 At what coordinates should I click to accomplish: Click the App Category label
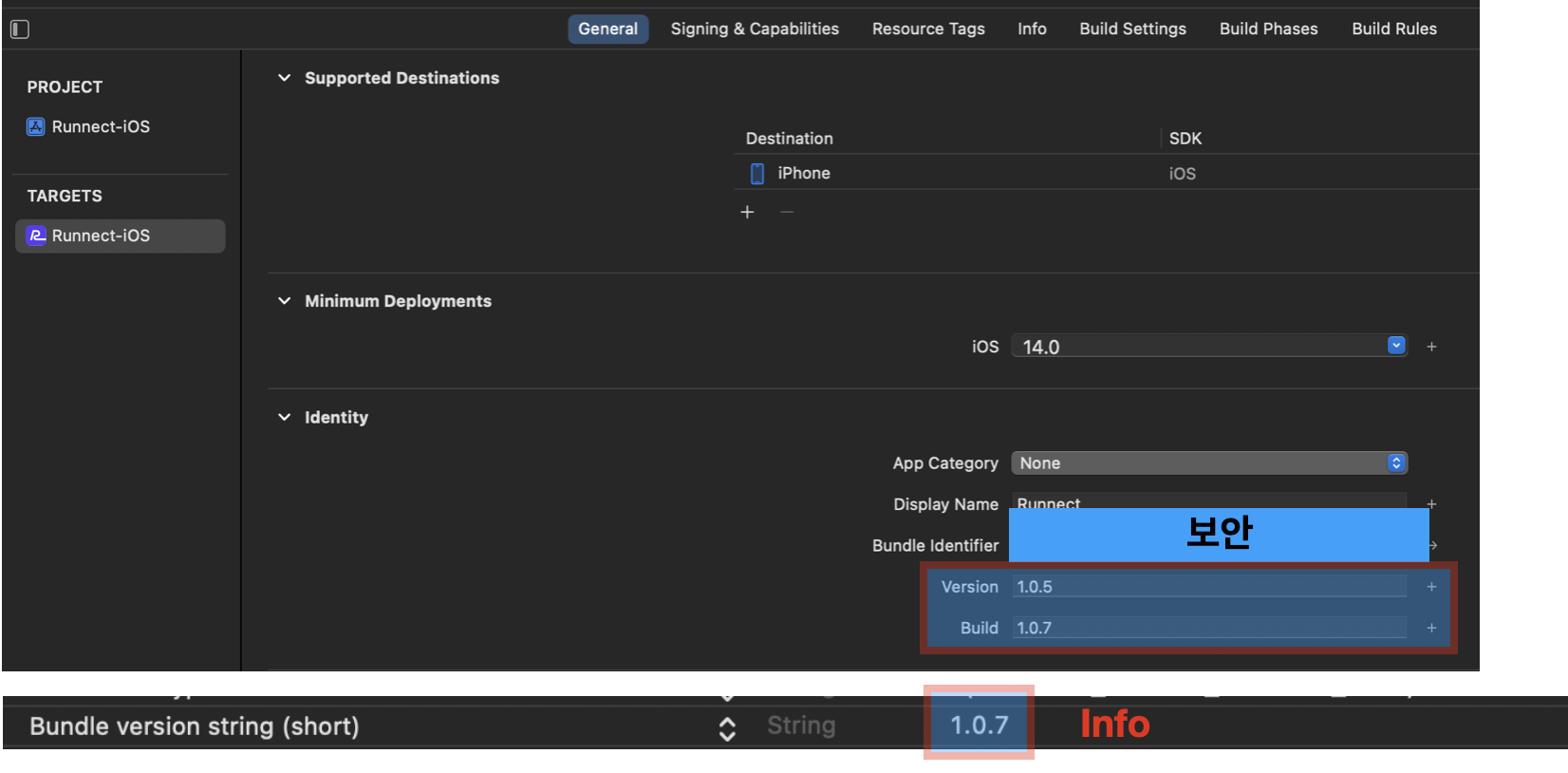point(945,463)
